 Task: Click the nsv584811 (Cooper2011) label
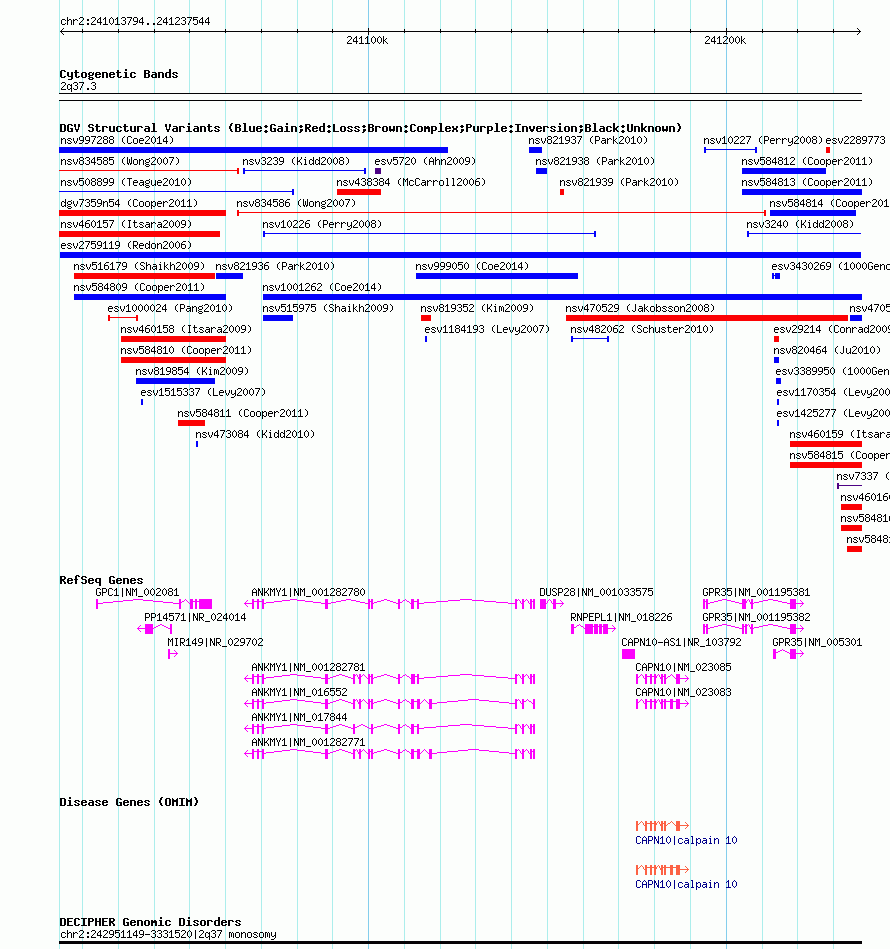(x=243, y=413)
